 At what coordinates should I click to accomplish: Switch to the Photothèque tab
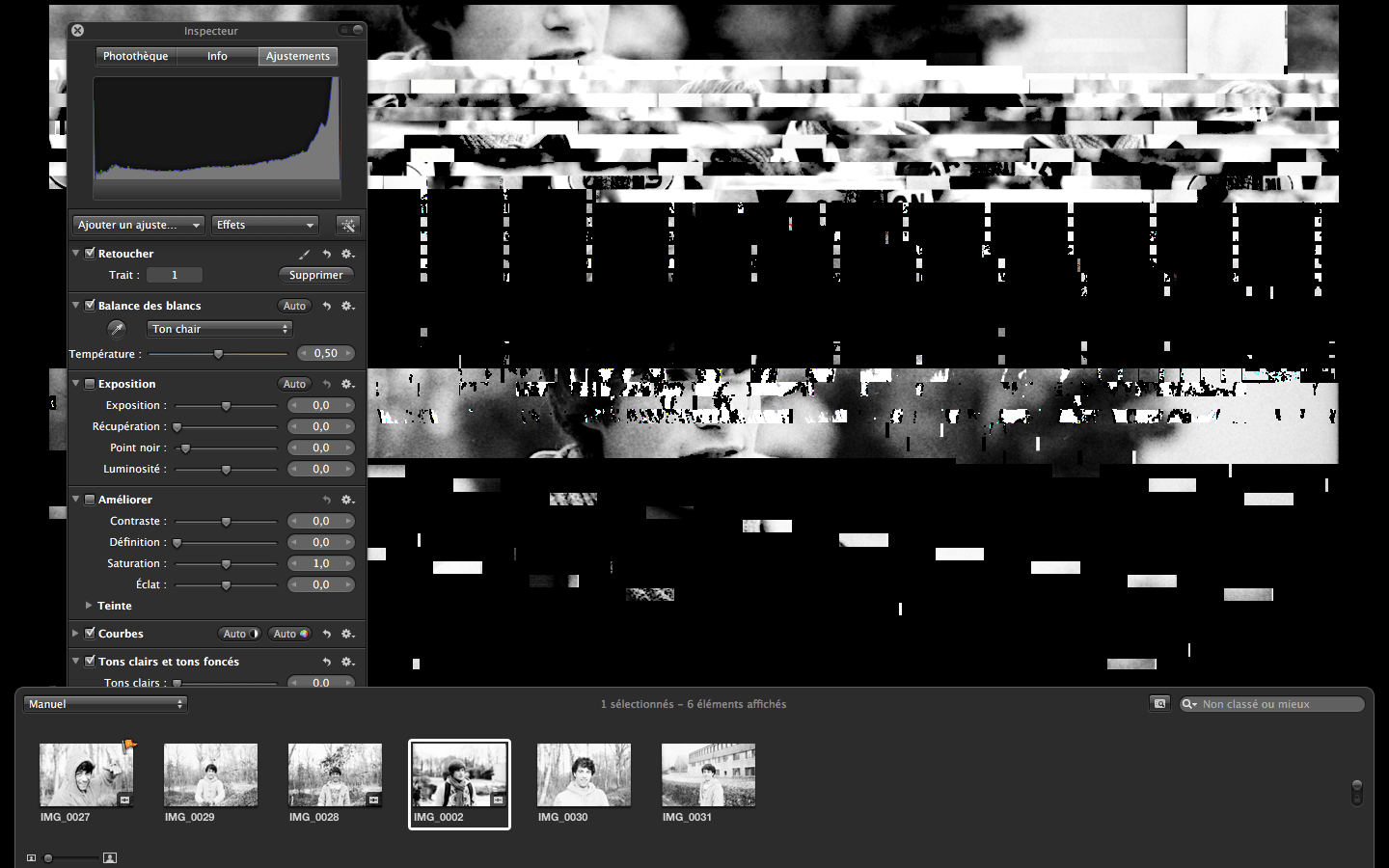(x=135, y=56)
